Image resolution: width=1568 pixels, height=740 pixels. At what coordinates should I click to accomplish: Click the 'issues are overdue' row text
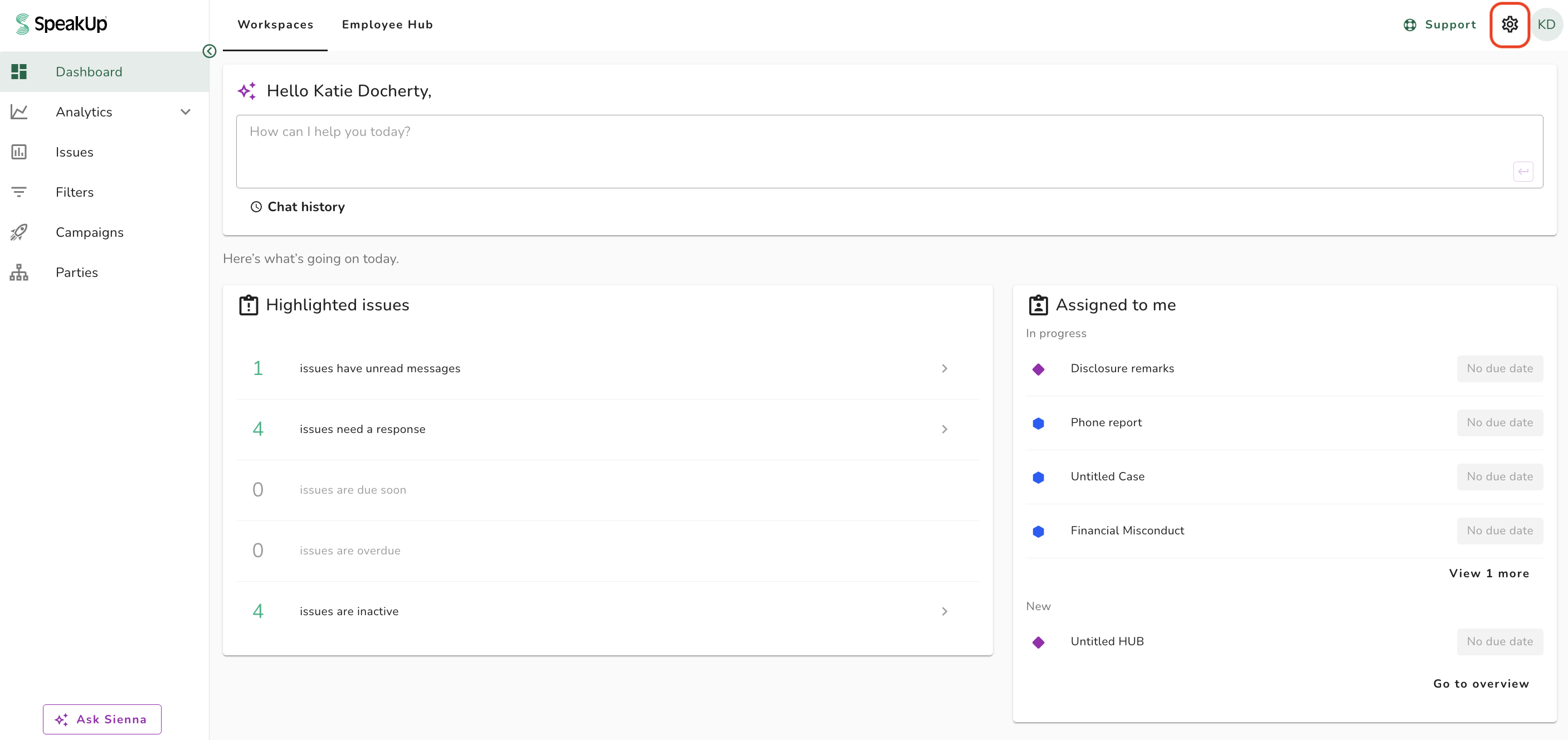tap(350, 551)
